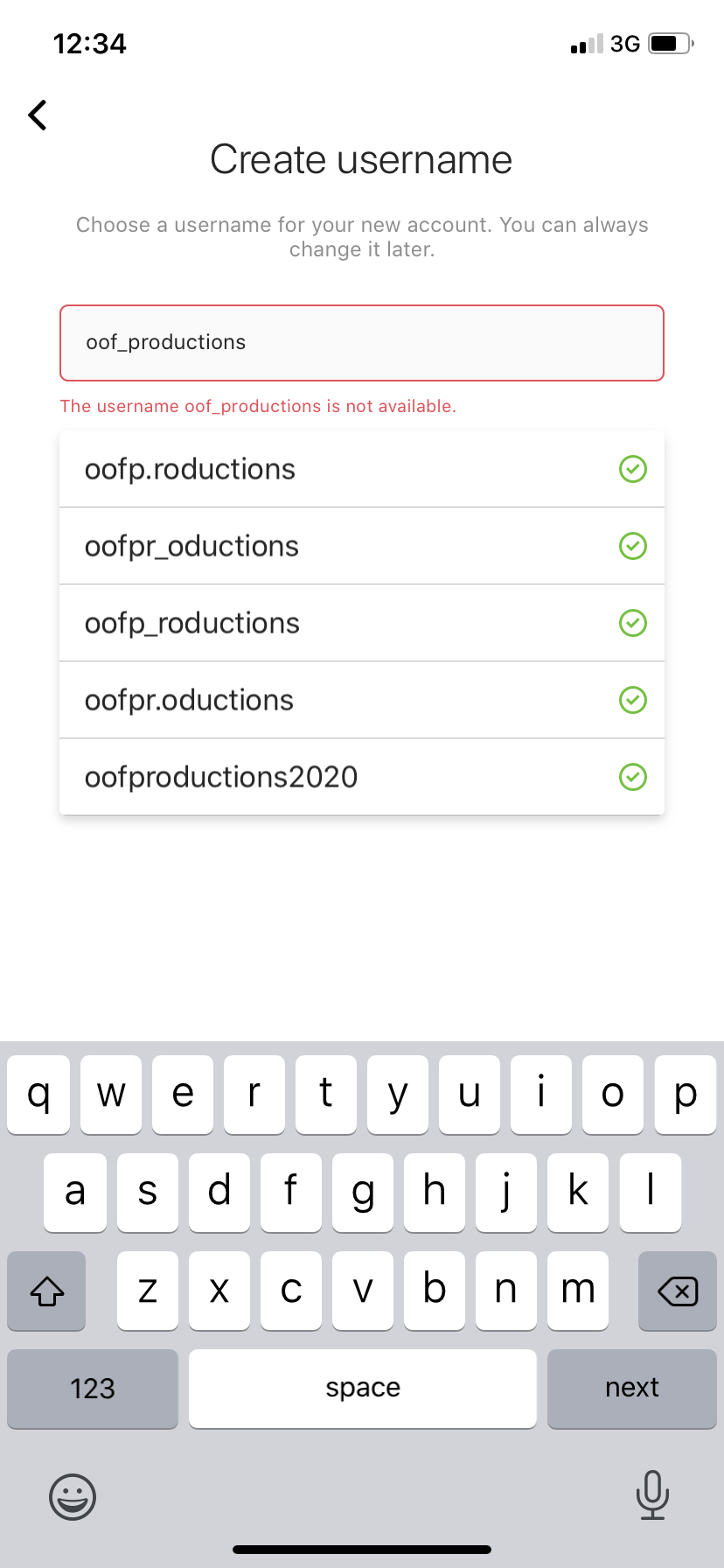Tap the shift arrow key
This screenshot has width=724, height=1568.
[47, 1291]
